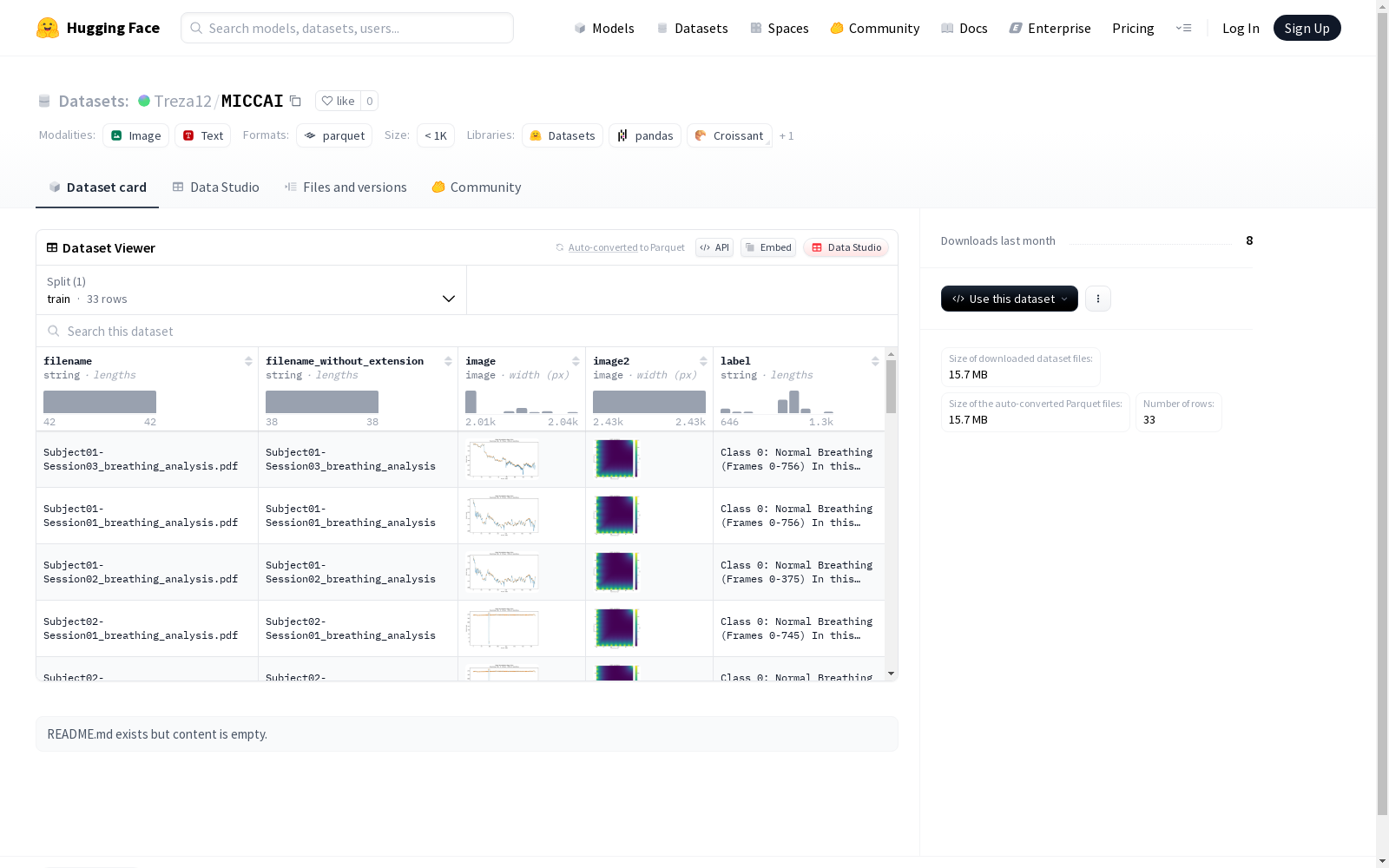1389x868 pixels.
Task: Click the Hugging Face logo icon
Action: click(x=48, y=28)
